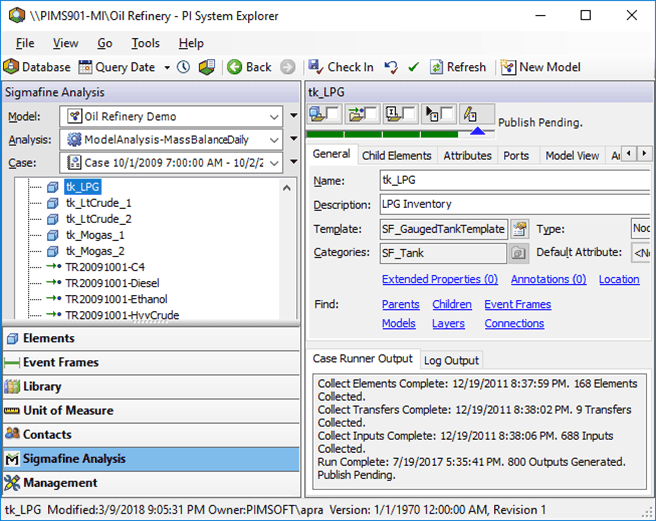Switch to the Ports tab

coord(516,156)
